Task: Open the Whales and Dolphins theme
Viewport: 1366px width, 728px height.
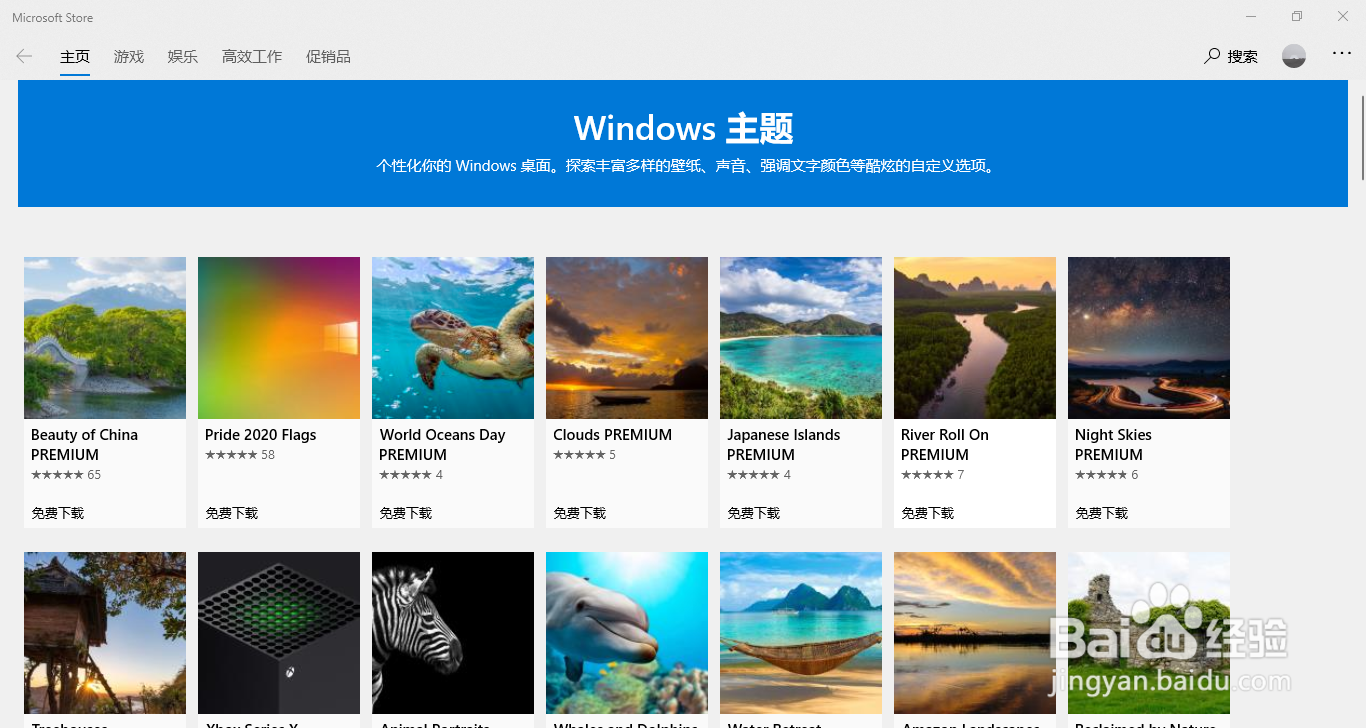Action: click(x=626, y=632)
